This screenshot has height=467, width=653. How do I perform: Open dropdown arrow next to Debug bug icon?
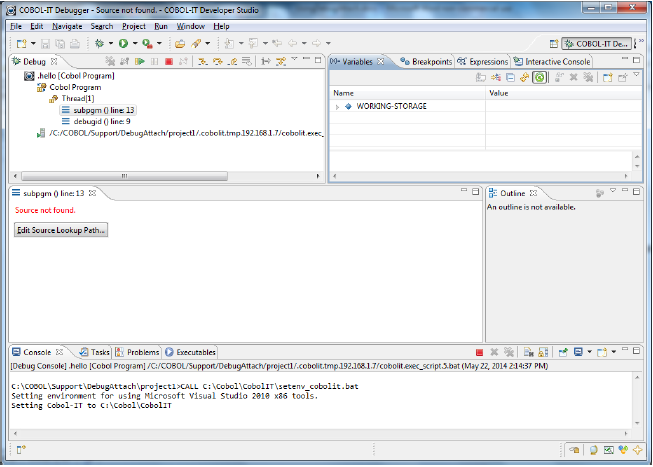(111, 43)
